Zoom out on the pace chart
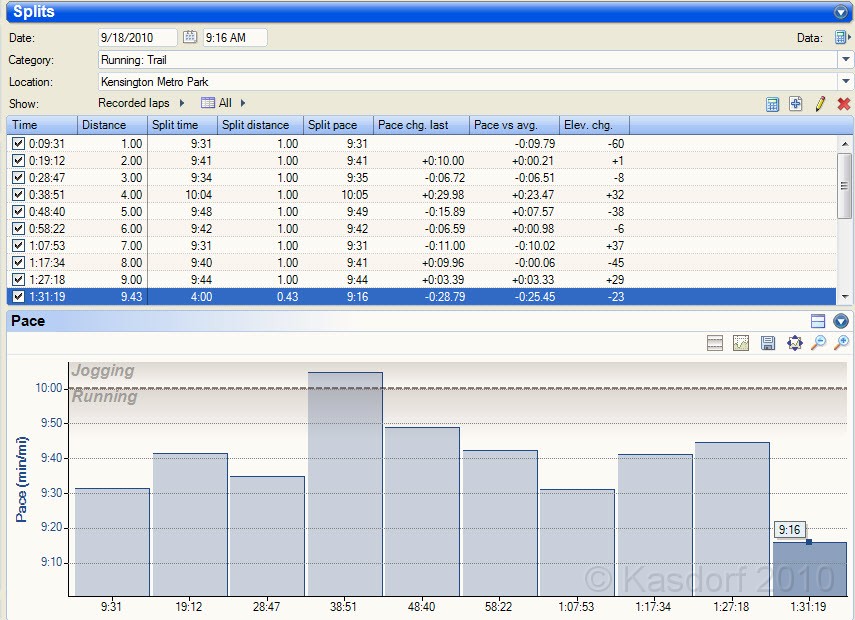This screenshot has width=855, height=620. click(x=818, y=343)
